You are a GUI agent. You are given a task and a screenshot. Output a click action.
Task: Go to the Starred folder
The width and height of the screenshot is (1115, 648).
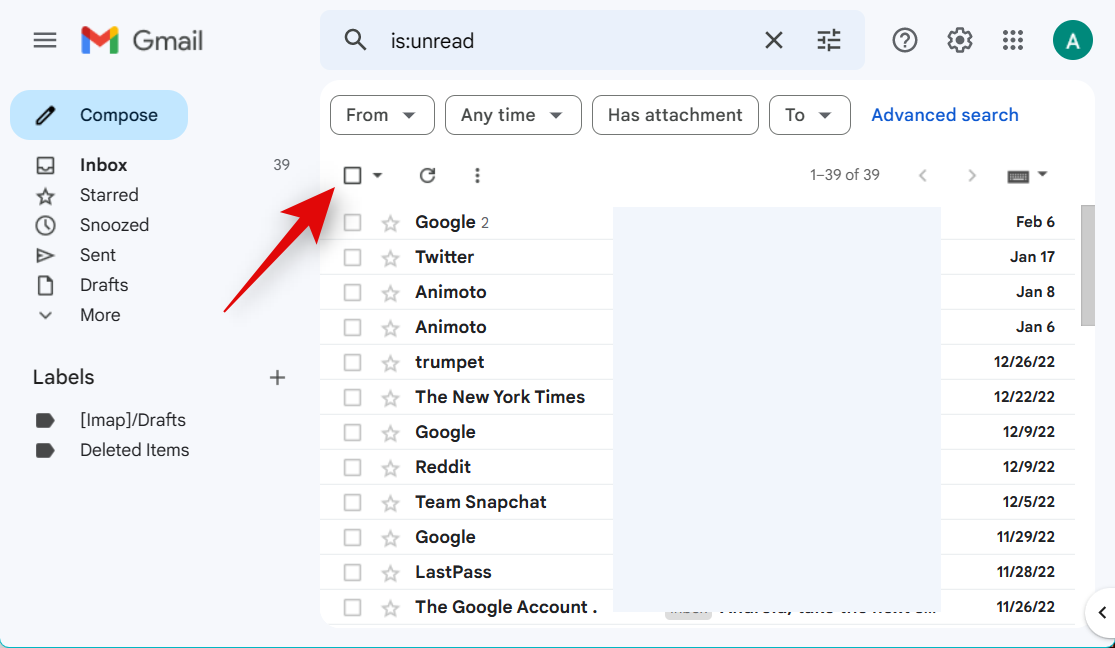[x=109, y=195]
